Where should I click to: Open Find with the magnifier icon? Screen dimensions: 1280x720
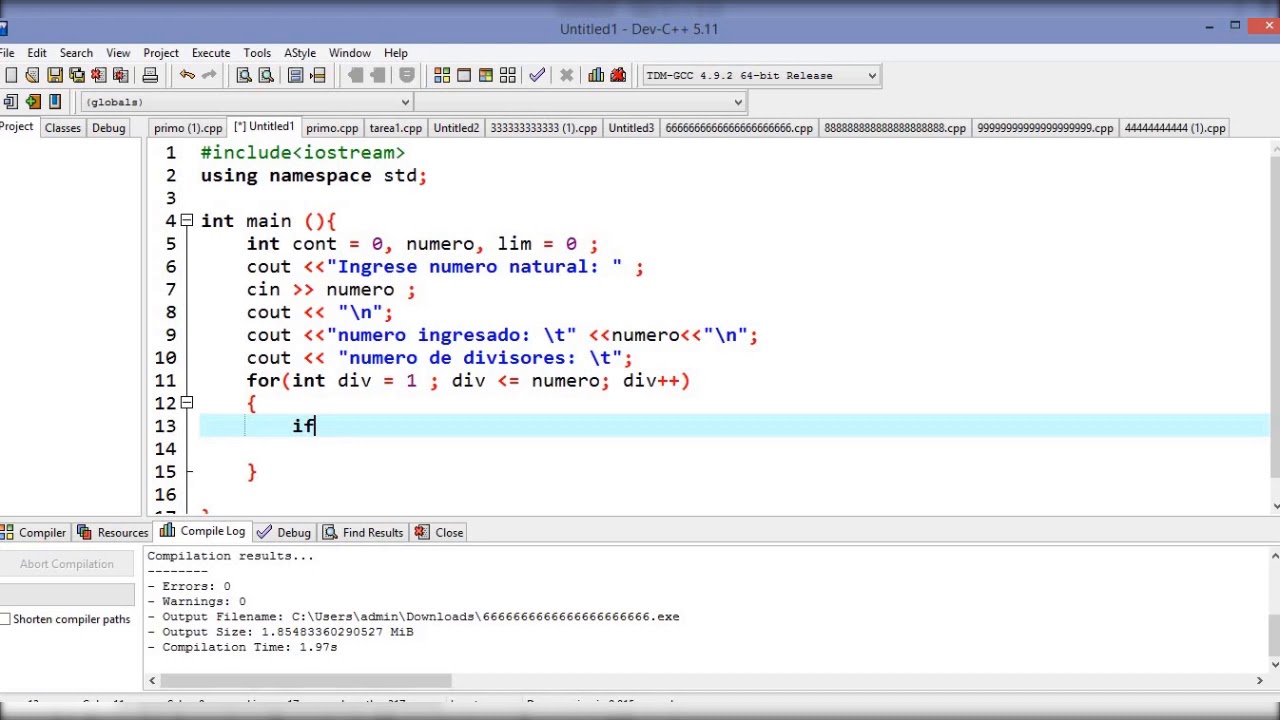(244, 75)
